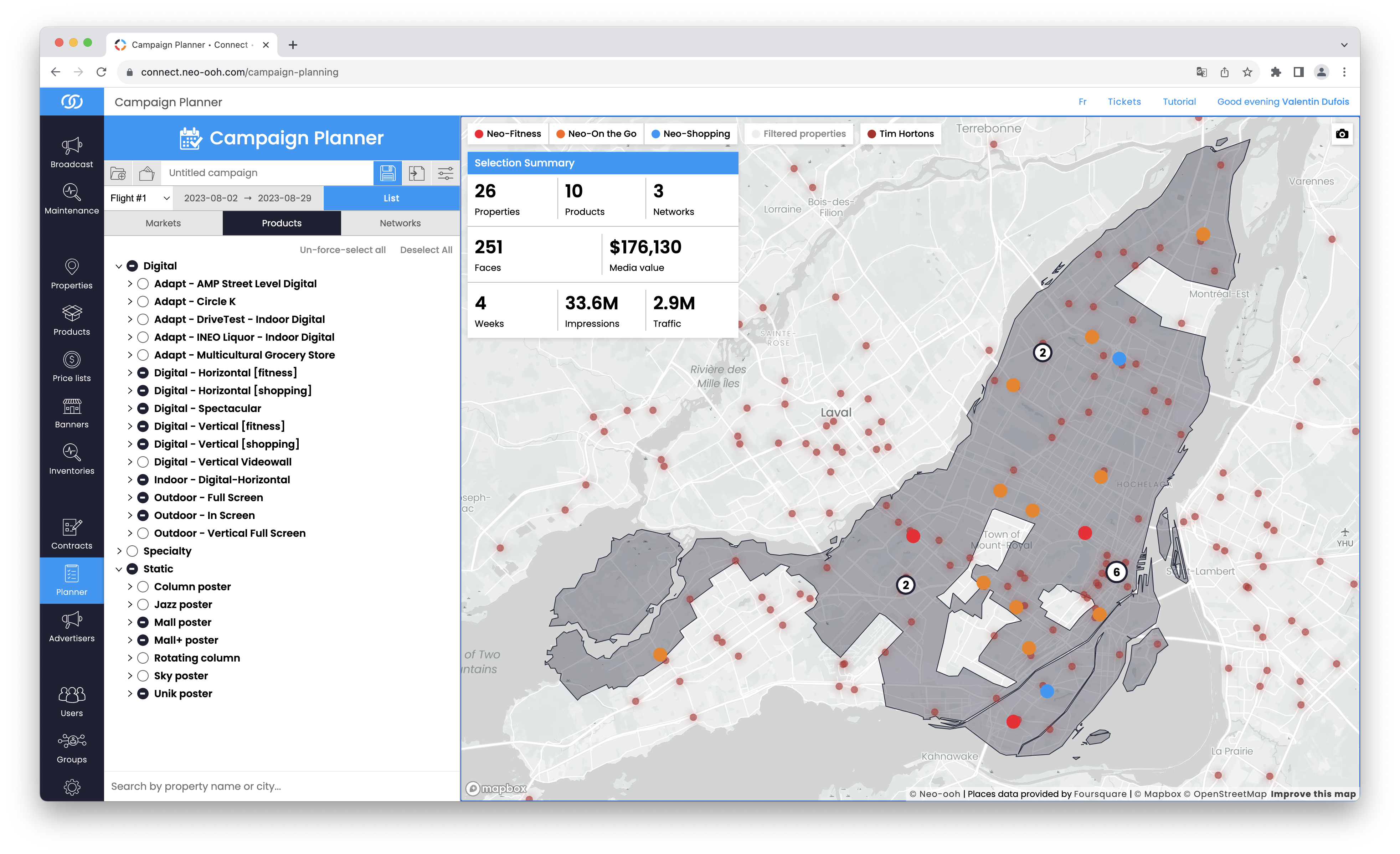Open the Flight #1 dropdown
Screen dimensions: 1400x854
138,198
